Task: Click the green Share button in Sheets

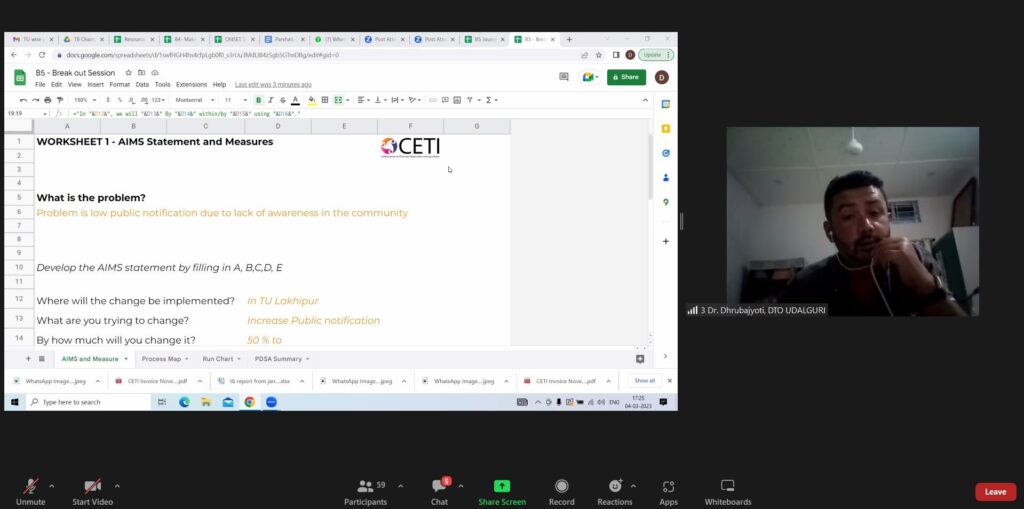Action: point(626,77)
